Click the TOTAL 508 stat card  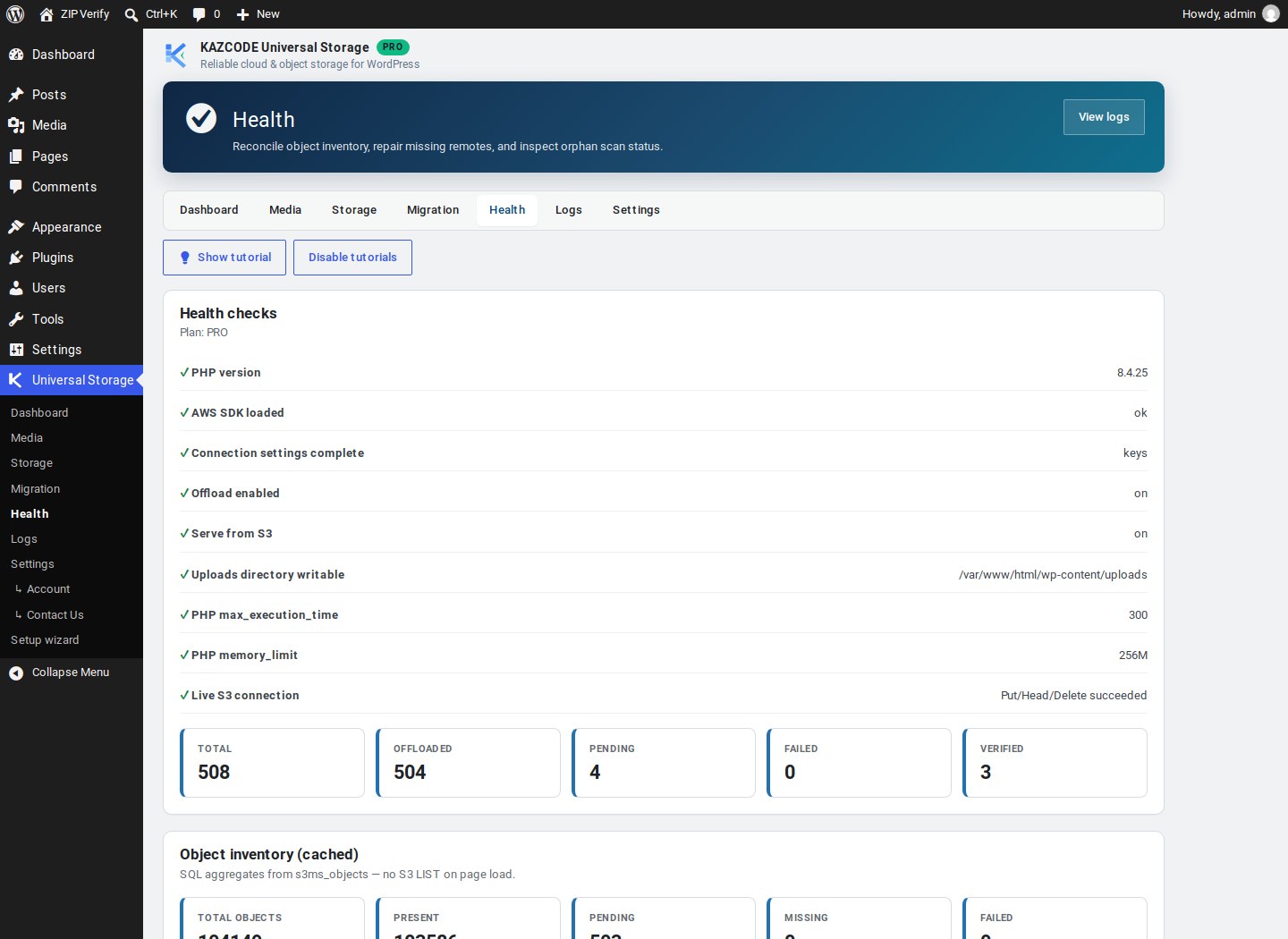tap(272, 763)
